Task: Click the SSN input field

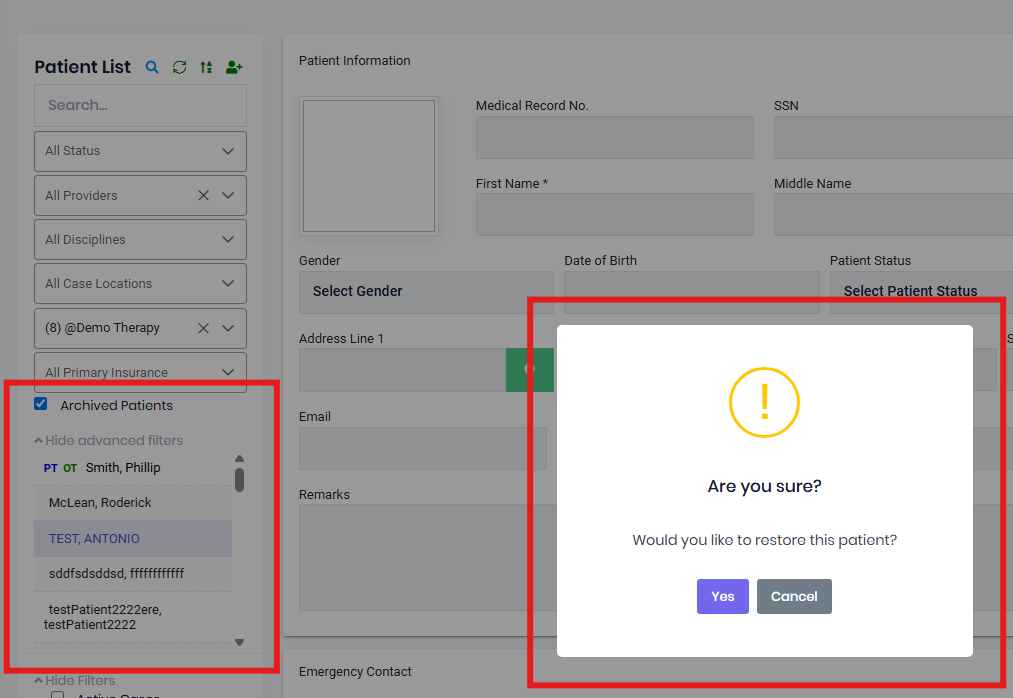Action: (x=893, y=138)
